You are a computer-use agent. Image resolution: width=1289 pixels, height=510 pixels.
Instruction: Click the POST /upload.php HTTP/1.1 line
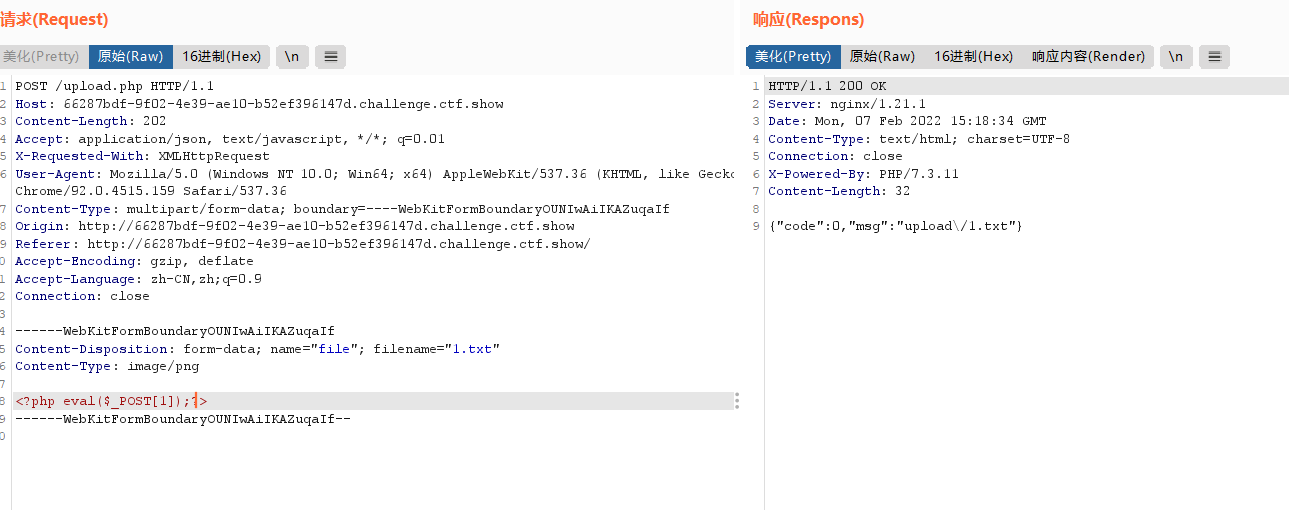[x=114, y=86]
